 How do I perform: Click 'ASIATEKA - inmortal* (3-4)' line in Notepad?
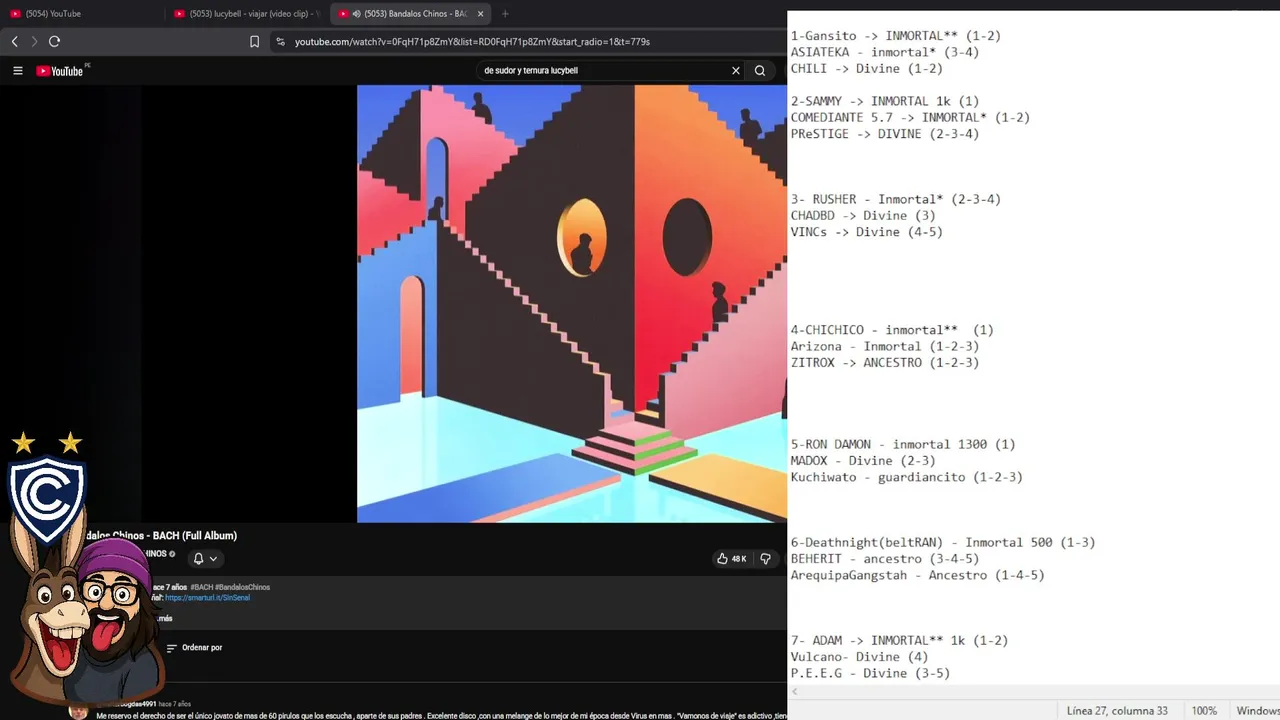(884, 52)
